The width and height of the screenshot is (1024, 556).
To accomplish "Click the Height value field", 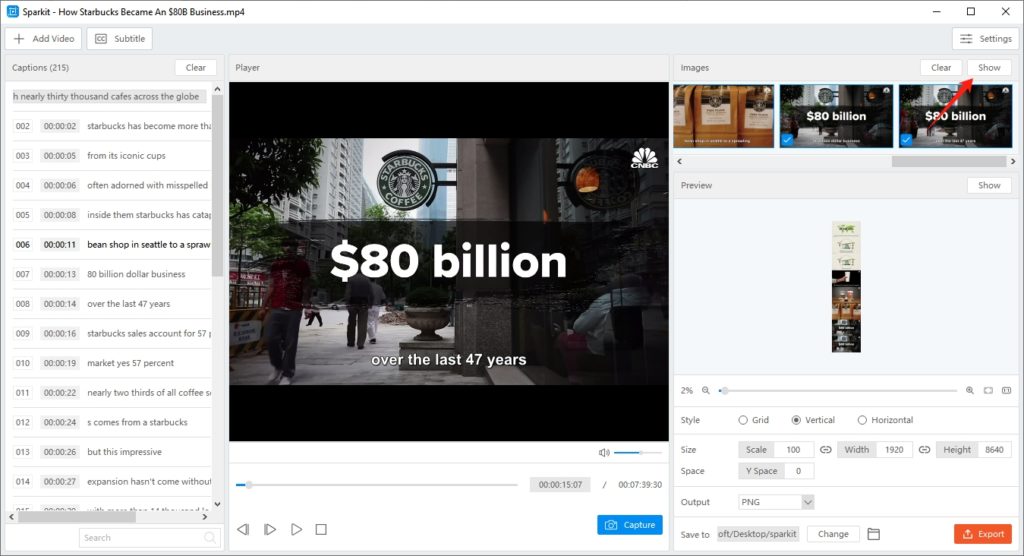I will point(994,450).
